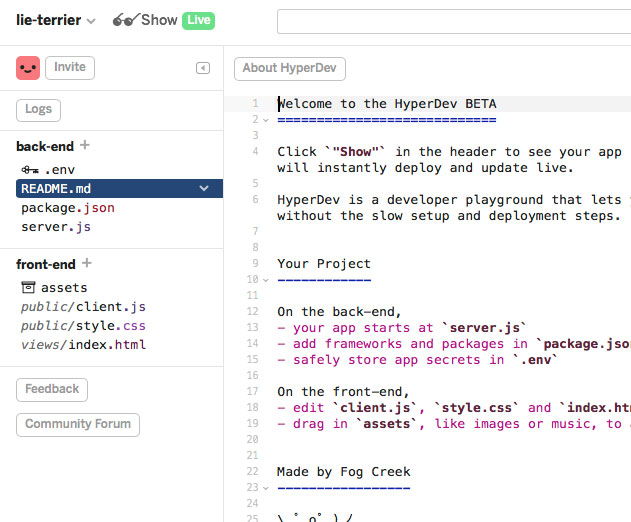Add a new back-end file with plus
Screen dimensions: 631x522
[x=85, y=145]
